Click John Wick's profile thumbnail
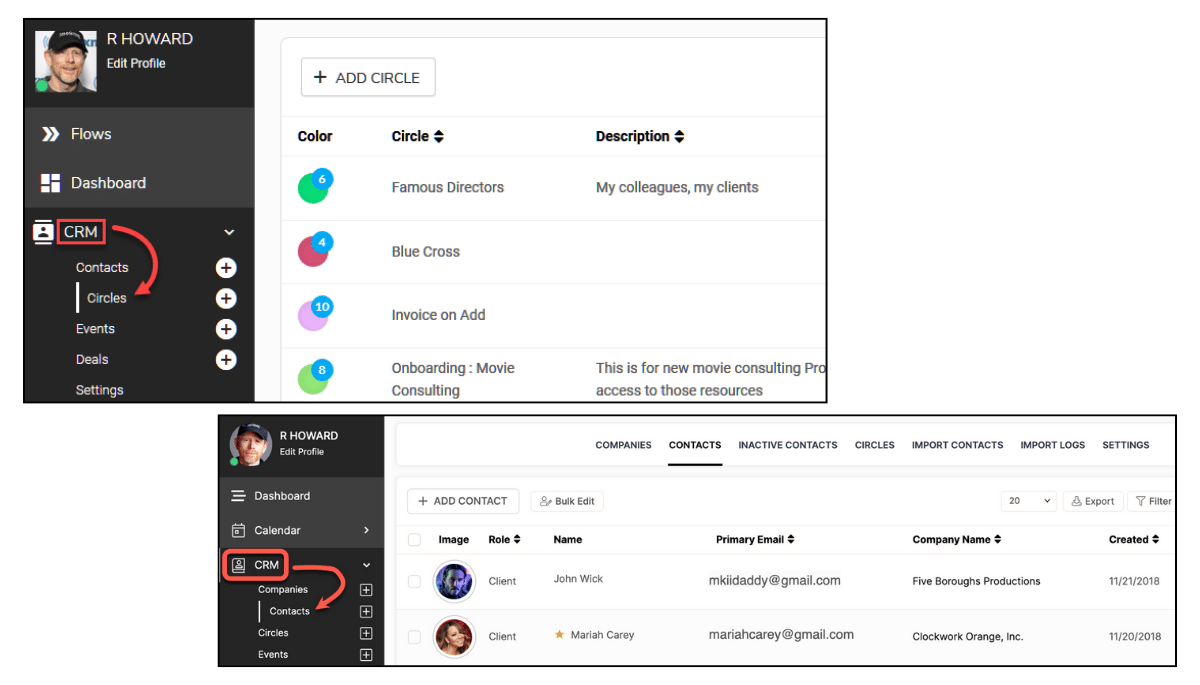This screenshot has width=1200, height=685. pyautogui.click(x=454, y=581)
